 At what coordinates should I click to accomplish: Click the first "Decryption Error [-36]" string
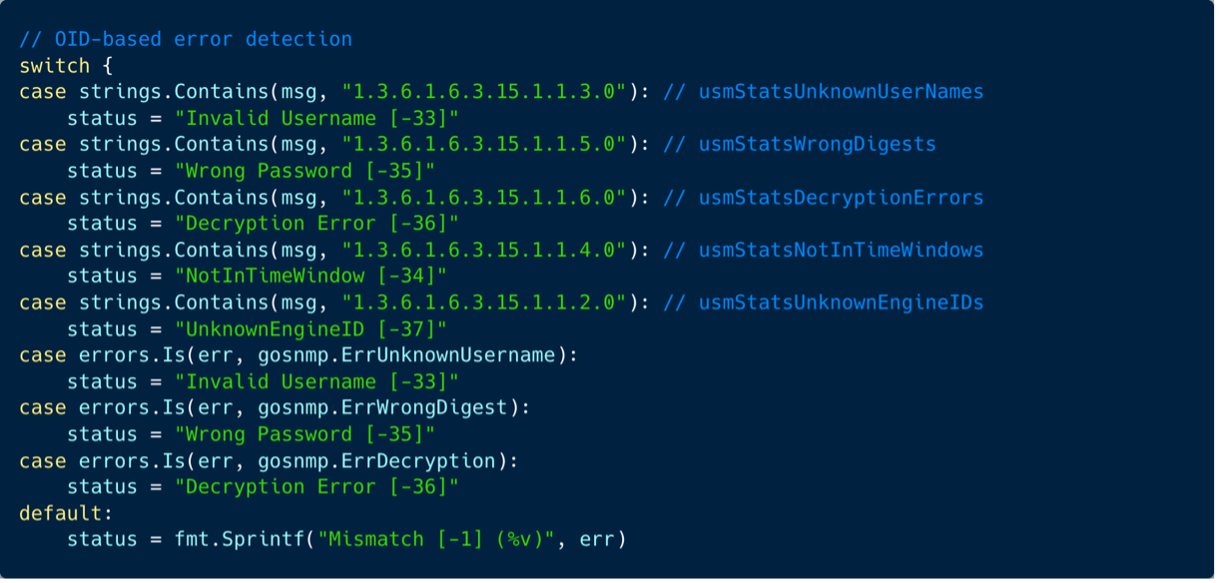click(x=317, y=224)
